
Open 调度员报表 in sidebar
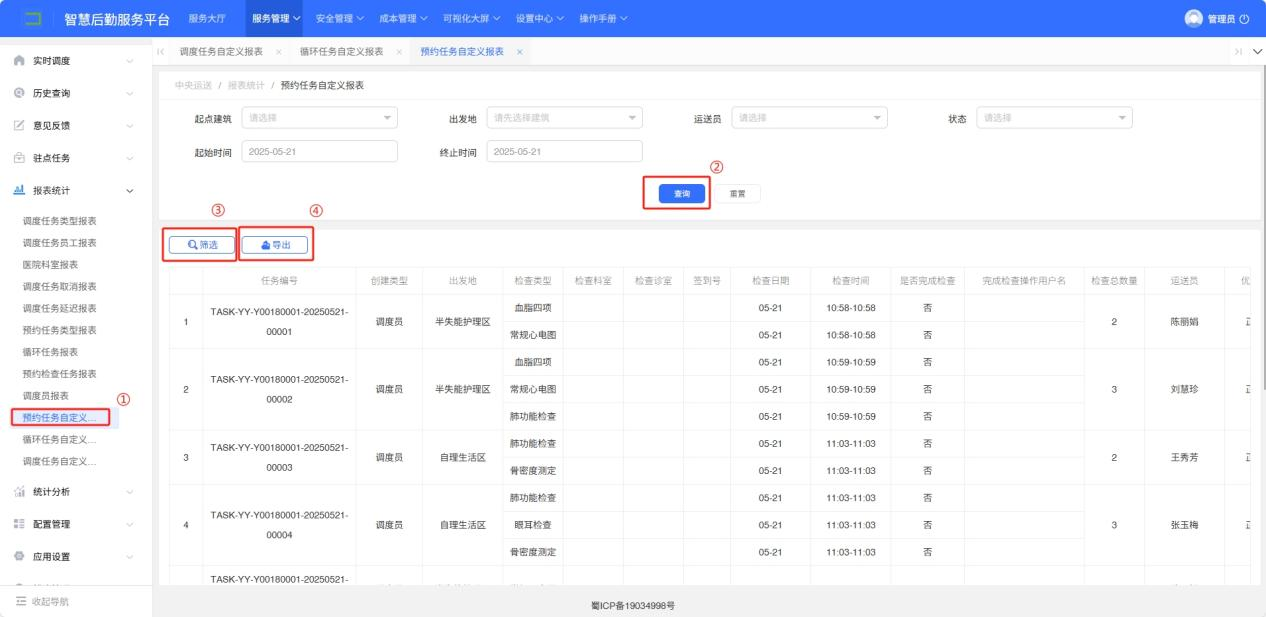click(46, 396)
